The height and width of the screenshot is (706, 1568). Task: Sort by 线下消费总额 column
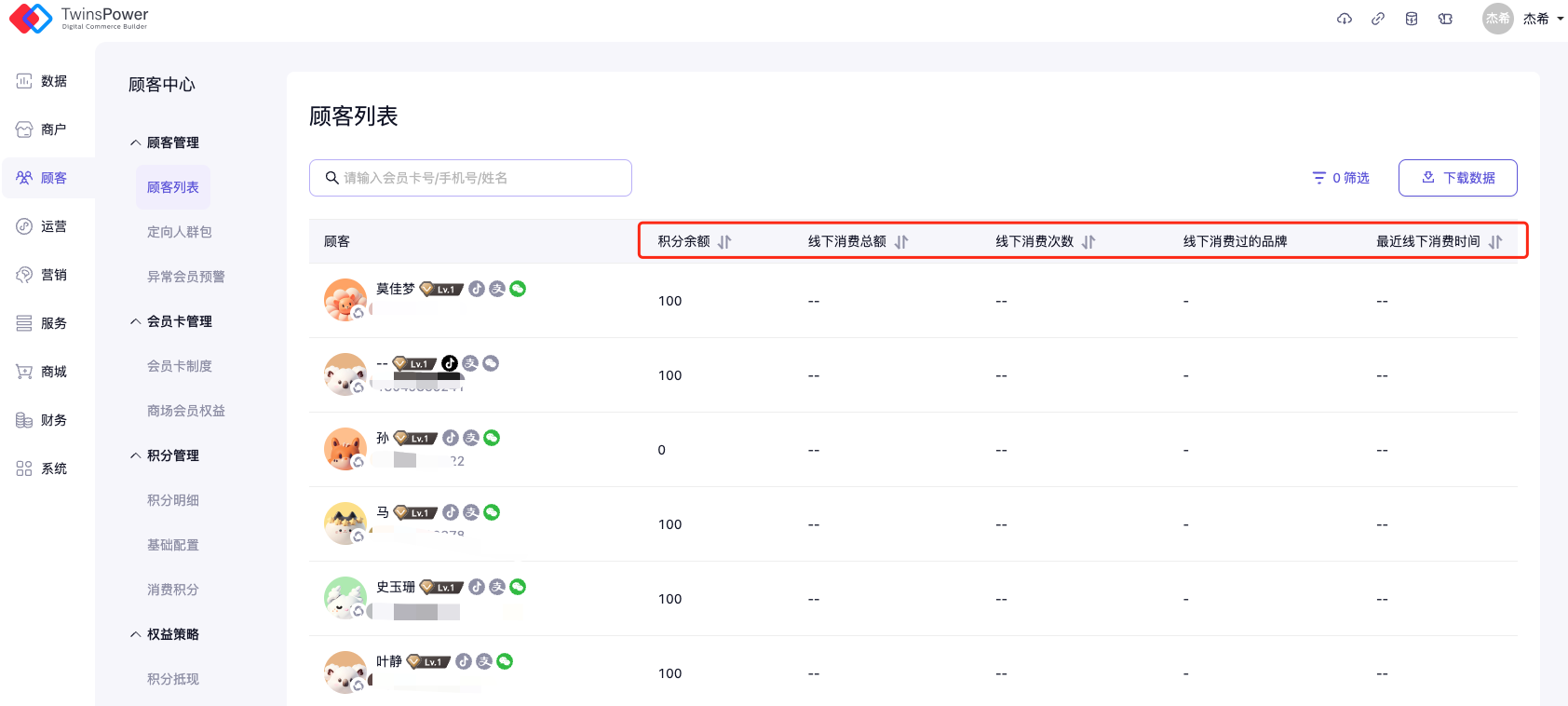[900, 242]
